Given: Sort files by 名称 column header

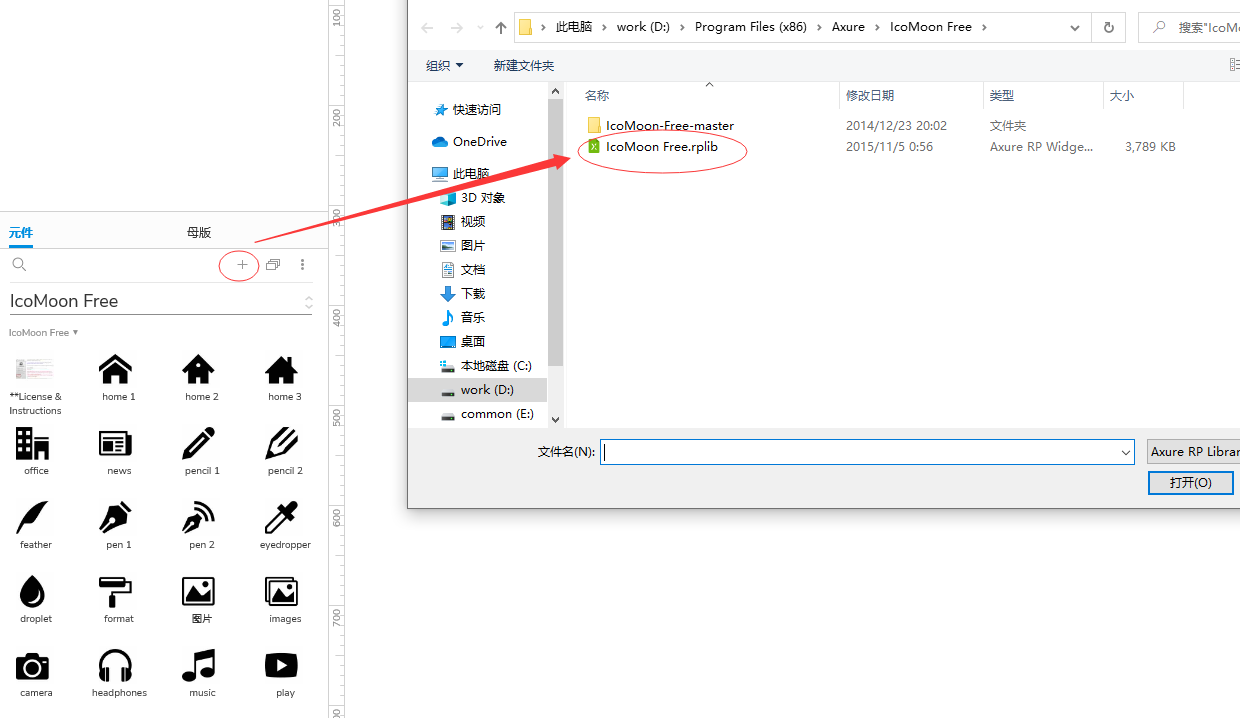Looking at the screenshot, I should (x=597, y=96).
